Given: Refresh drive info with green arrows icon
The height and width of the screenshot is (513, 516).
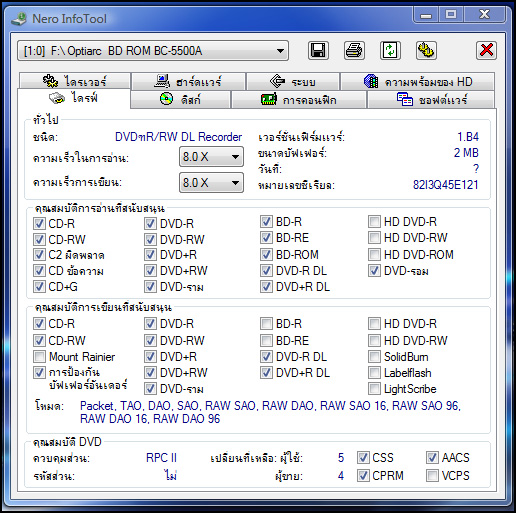Looking at the screenshot, I should tap(390, 51).
